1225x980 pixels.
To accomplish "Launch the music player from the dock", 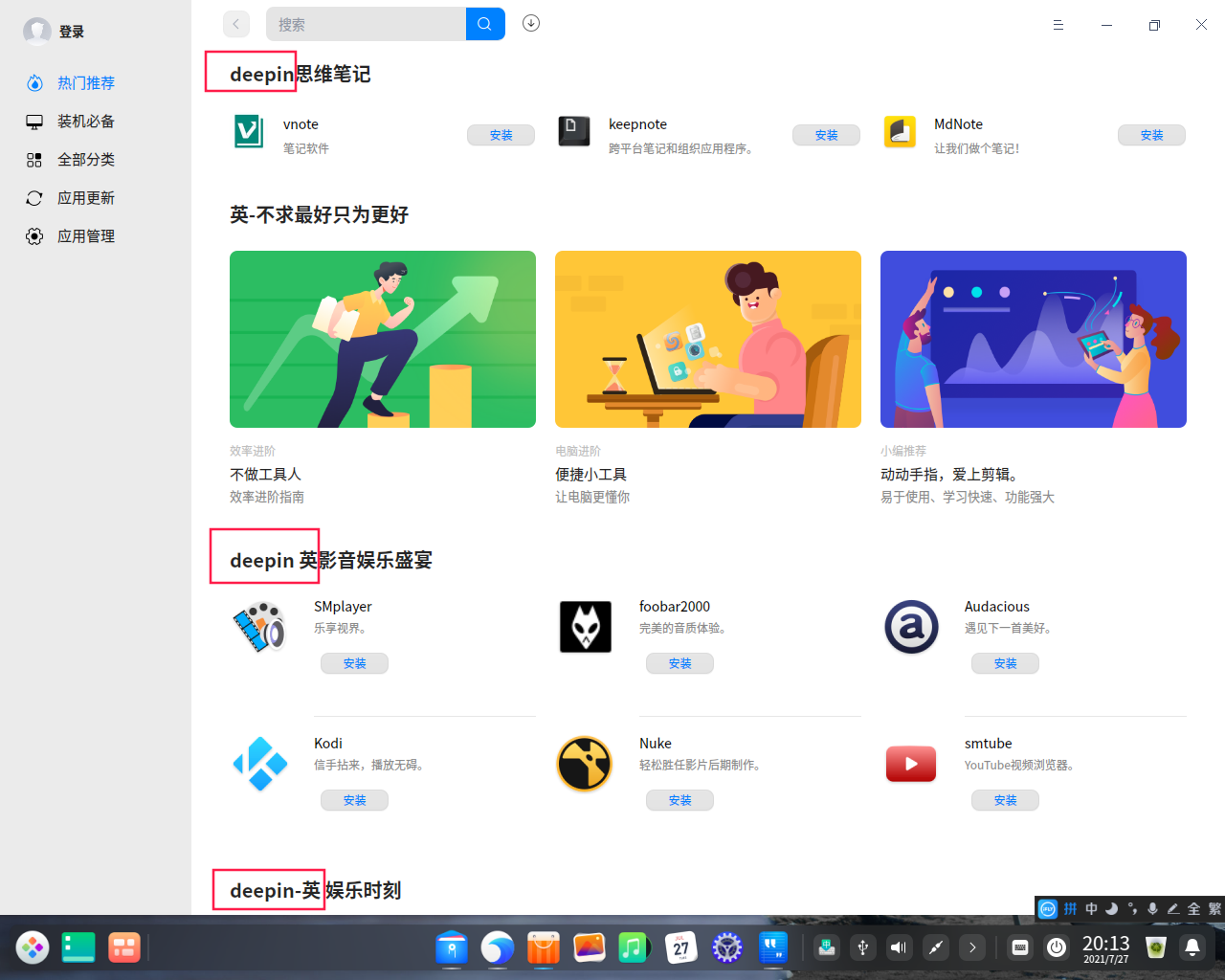I will [634, 947].
